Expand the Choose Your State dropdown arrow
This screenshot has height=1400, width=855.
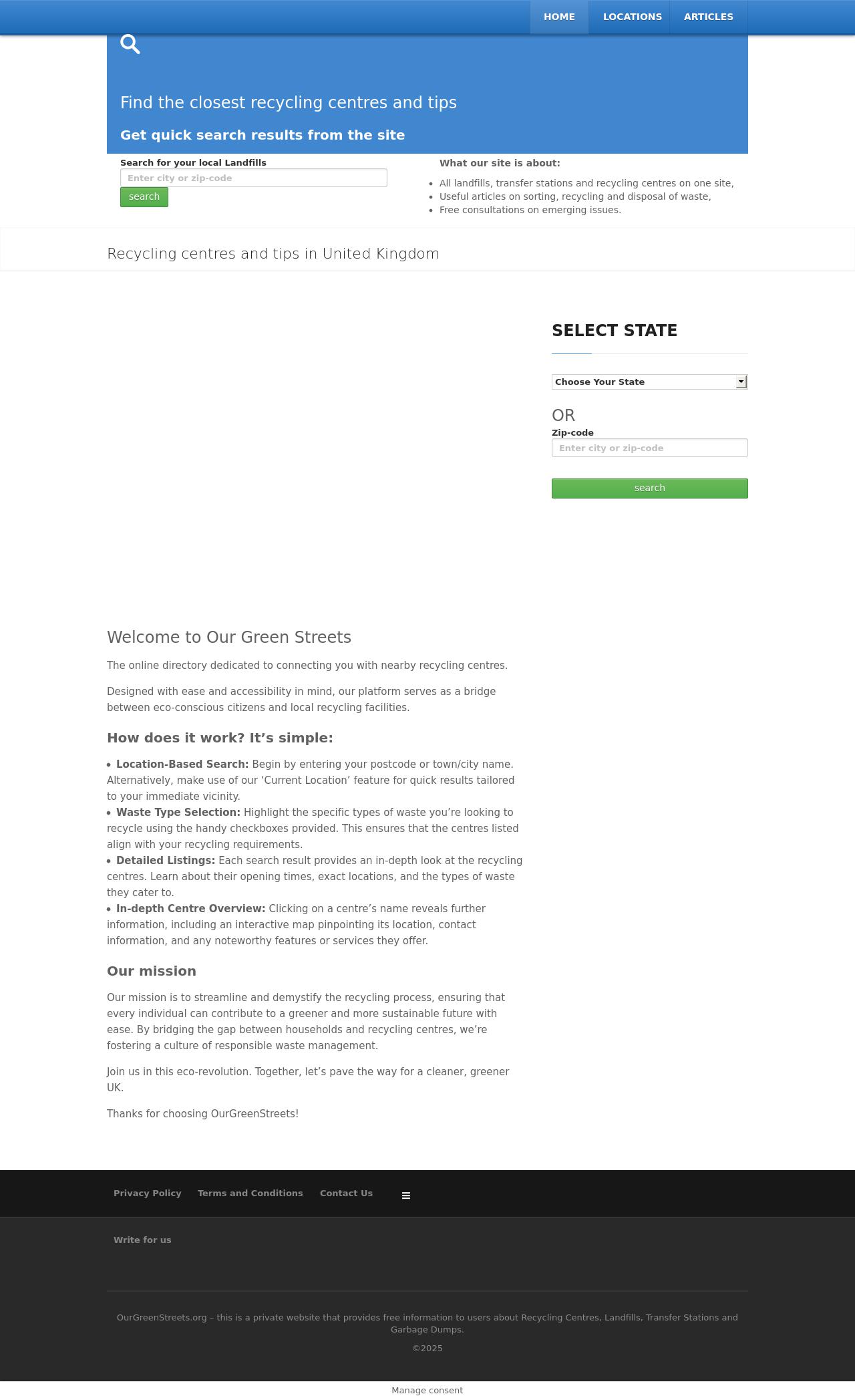click(741, 382)
